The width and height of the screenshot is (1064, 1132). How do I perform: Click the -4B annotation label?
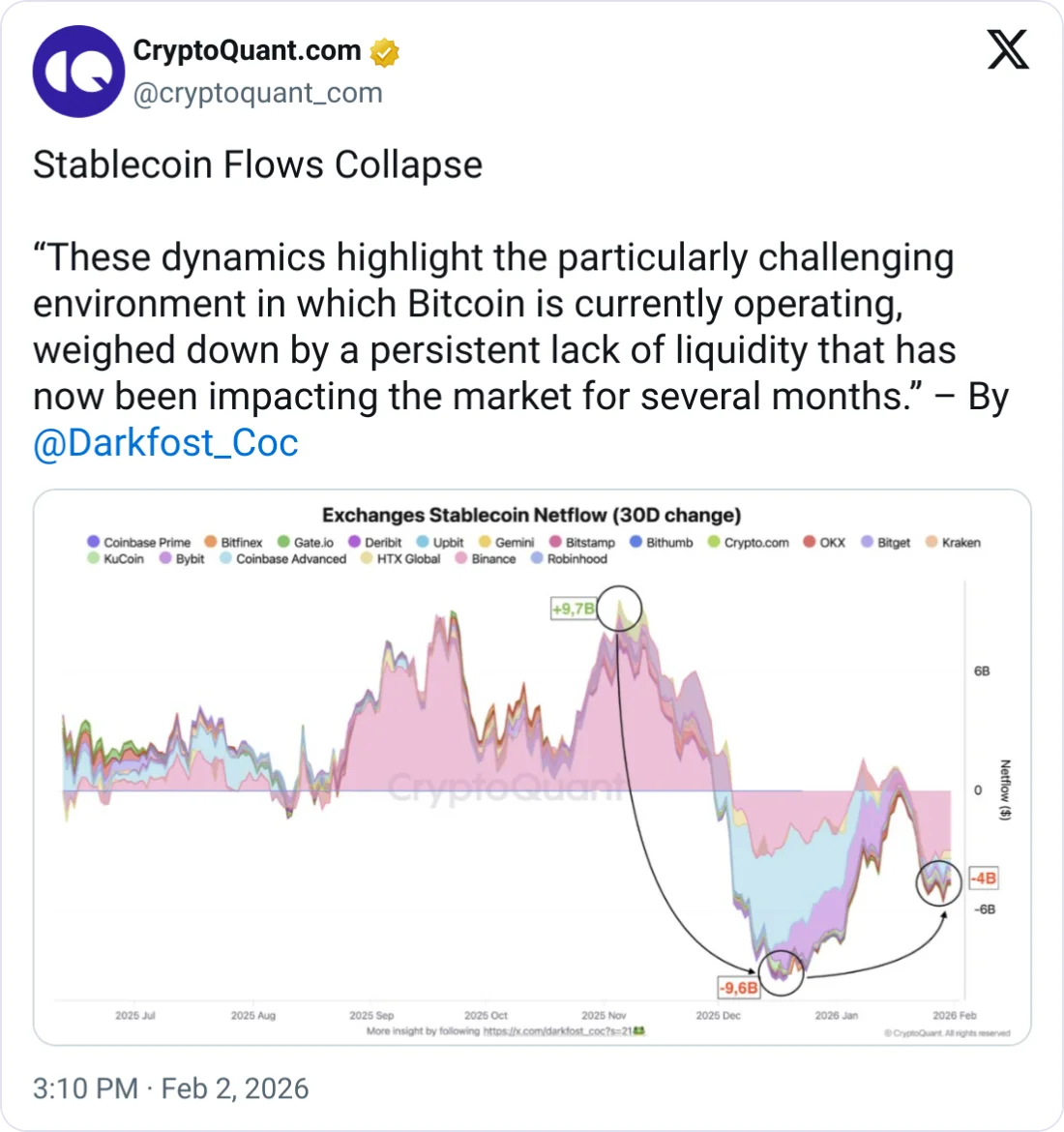coord(983,879)
